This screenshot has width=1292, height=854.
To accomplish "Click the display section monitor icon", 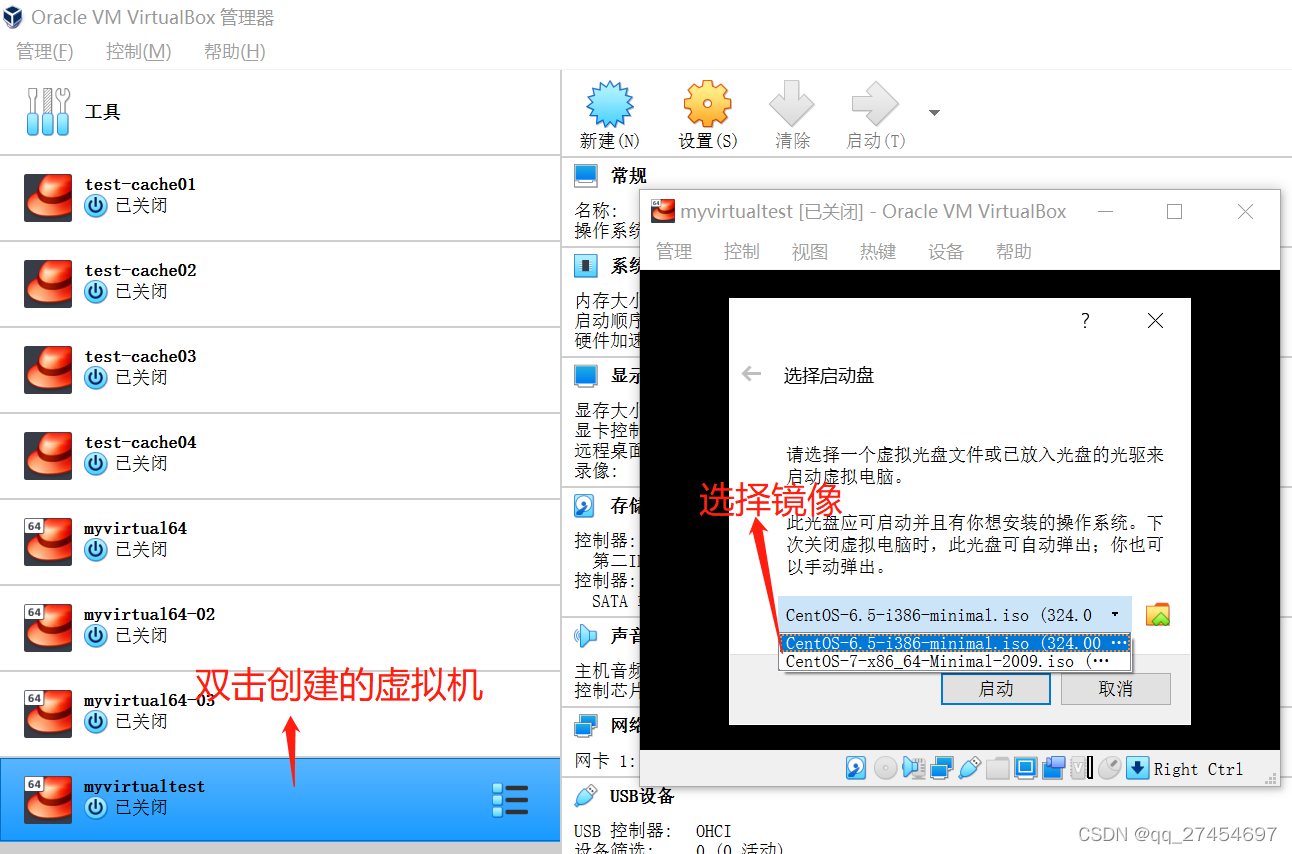I will 585,376.
